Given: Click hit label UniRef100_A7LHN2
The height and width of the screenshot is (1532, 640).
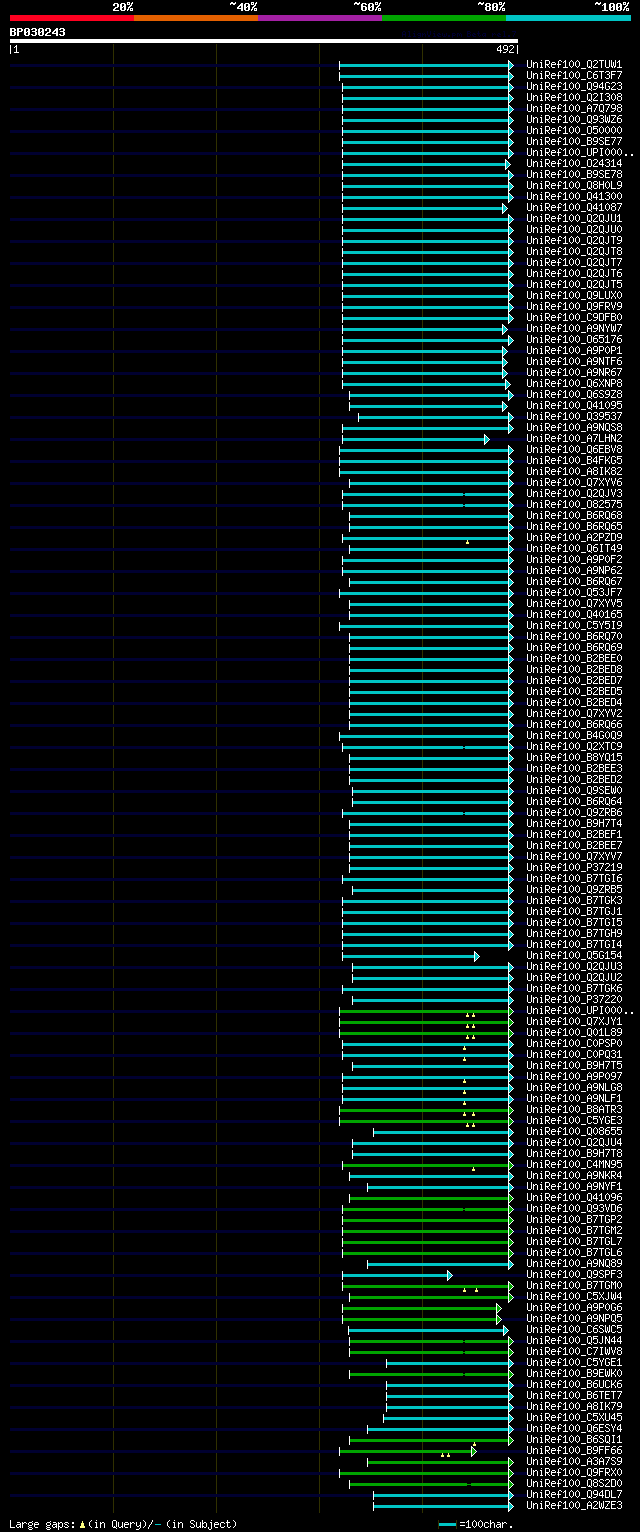Looking at the screenshot, I should [x=574, y=438].
